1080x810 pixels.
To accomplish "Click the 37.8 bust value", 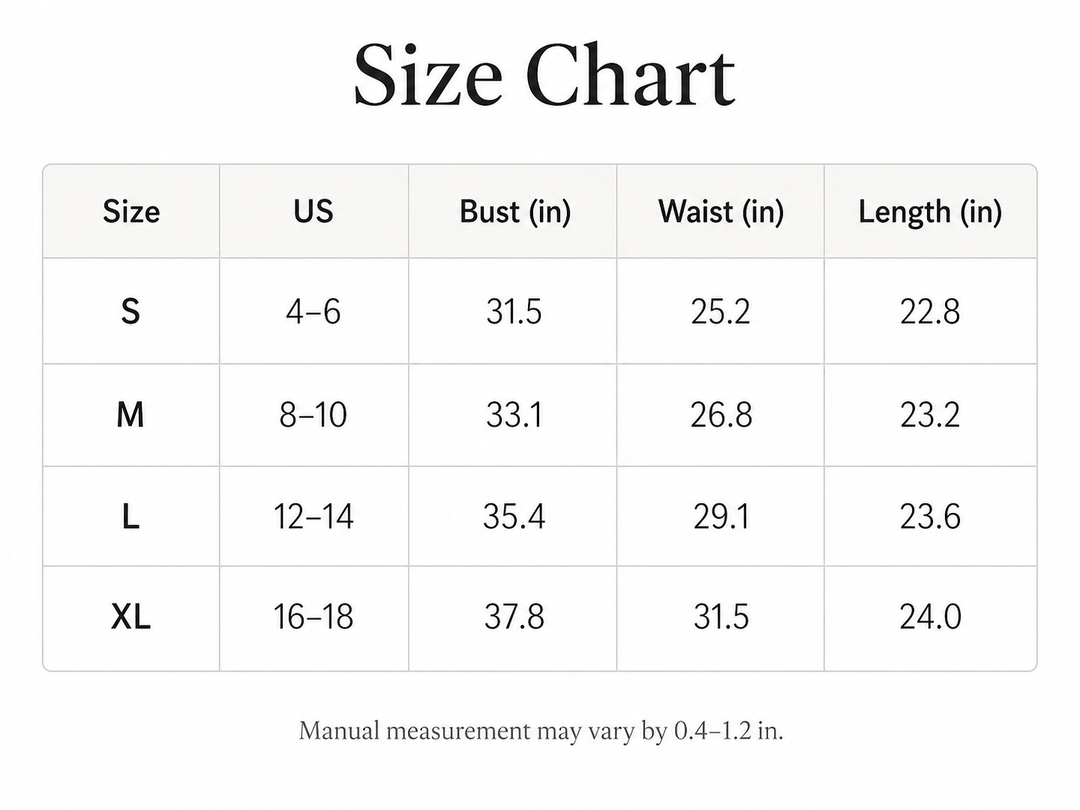I will tap(514, 616).
